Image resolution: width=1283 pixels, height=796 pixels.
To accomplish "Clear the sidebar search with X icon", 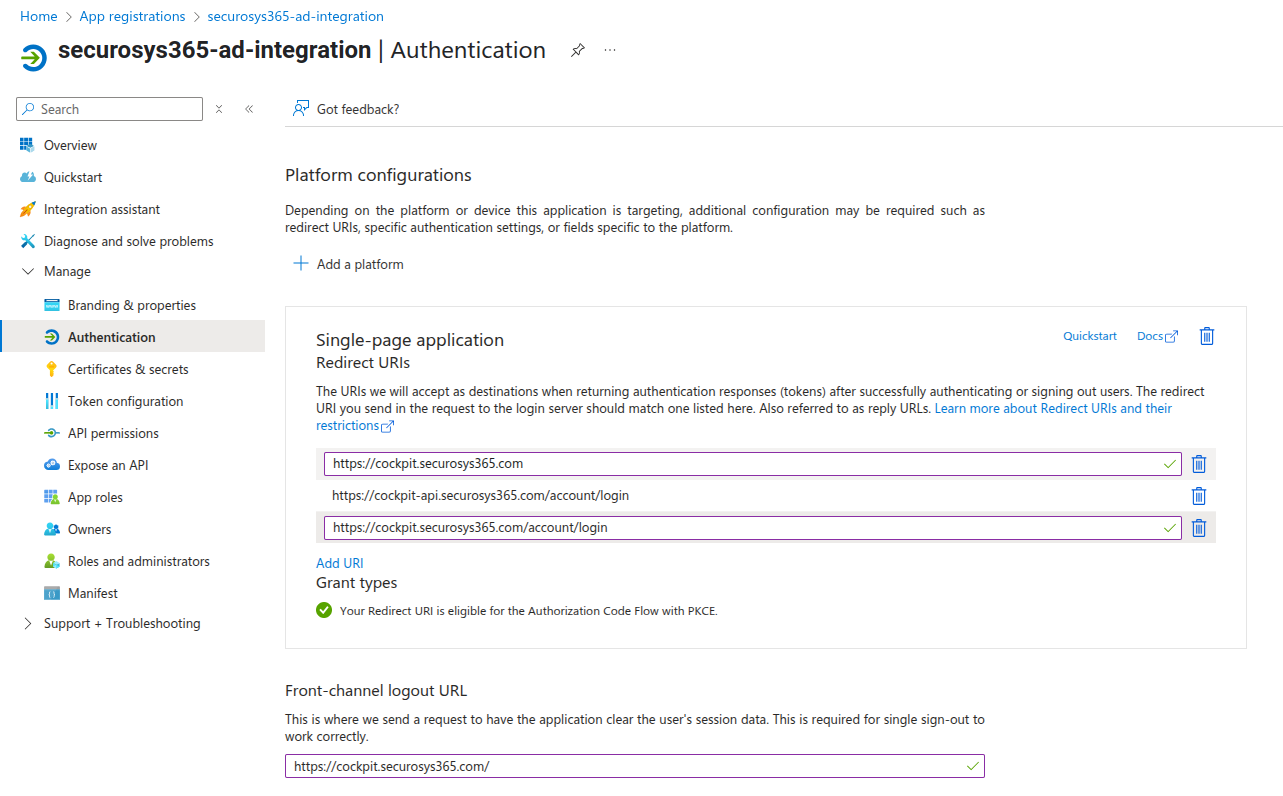I will 219,109.
